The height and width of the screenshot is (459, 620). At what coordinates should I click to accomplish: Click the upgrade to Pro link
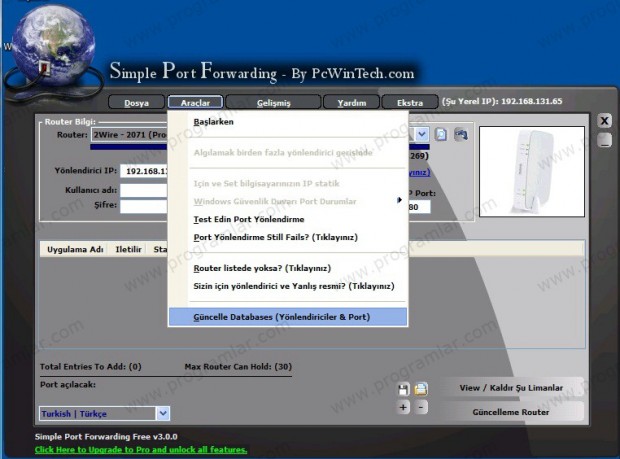(x=141, y=450)
